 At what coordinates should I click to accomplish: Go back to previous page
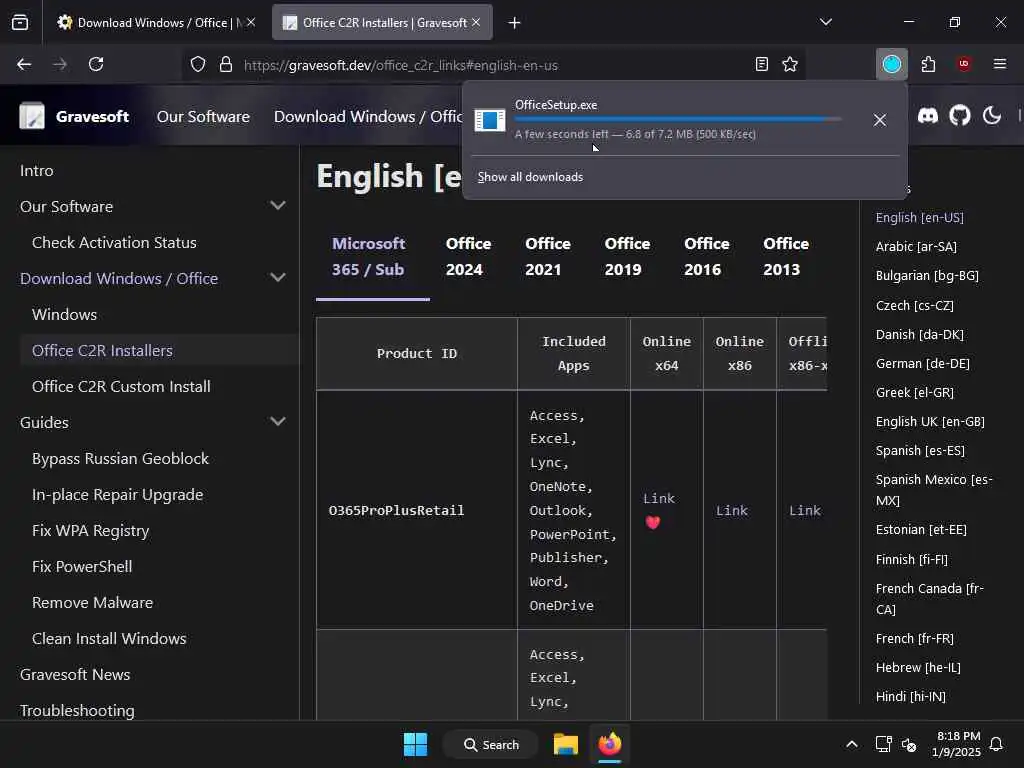click(x=24, y=64)
